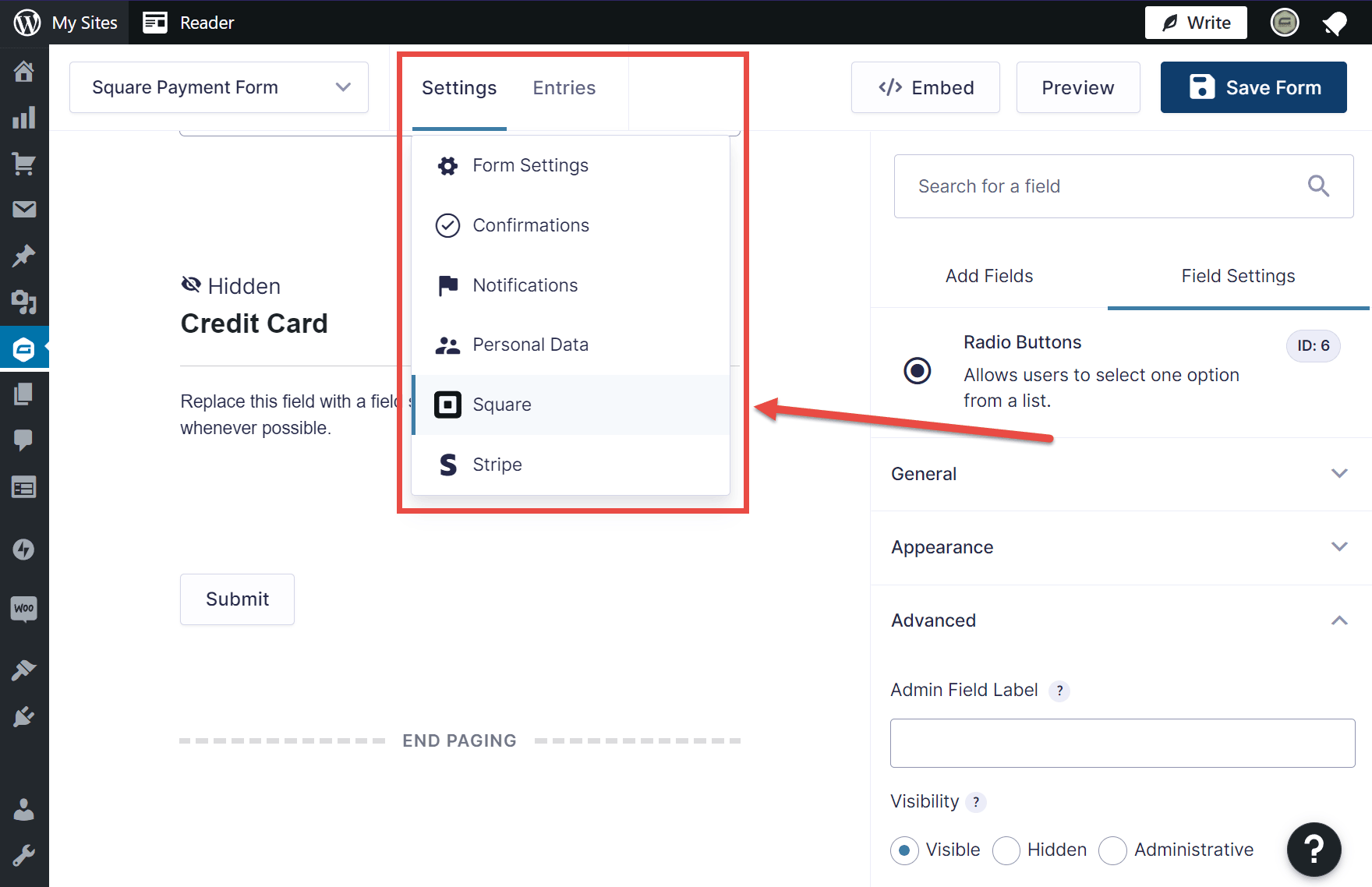Screen dimensions: 1372x887
Task: Open Plugins via the plug icon
Action: (24, 716)
